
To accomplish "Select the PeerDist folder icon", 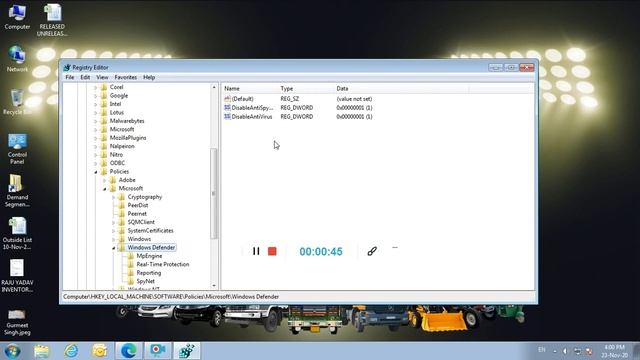I will click(122, 205).
